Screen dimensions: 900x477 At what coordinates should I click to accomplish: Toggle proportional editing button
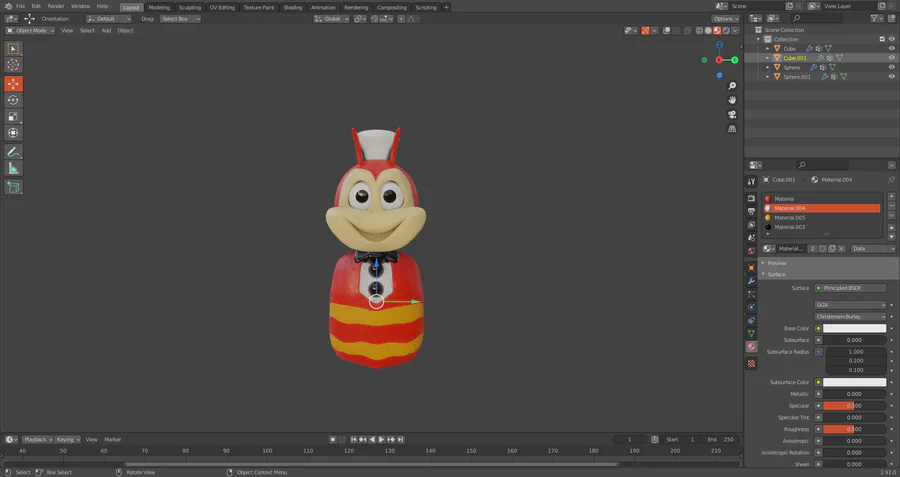[401, 19]
